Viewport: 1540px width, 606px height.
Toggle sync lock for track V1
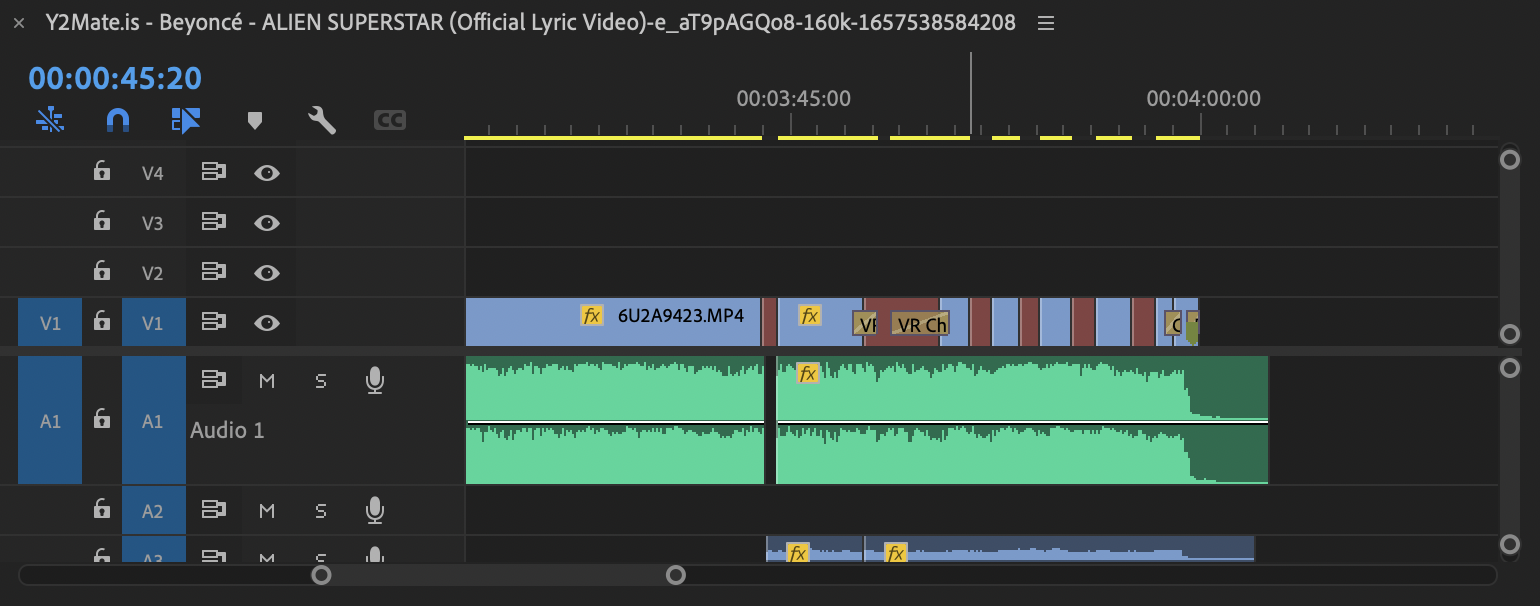point(212,322)
